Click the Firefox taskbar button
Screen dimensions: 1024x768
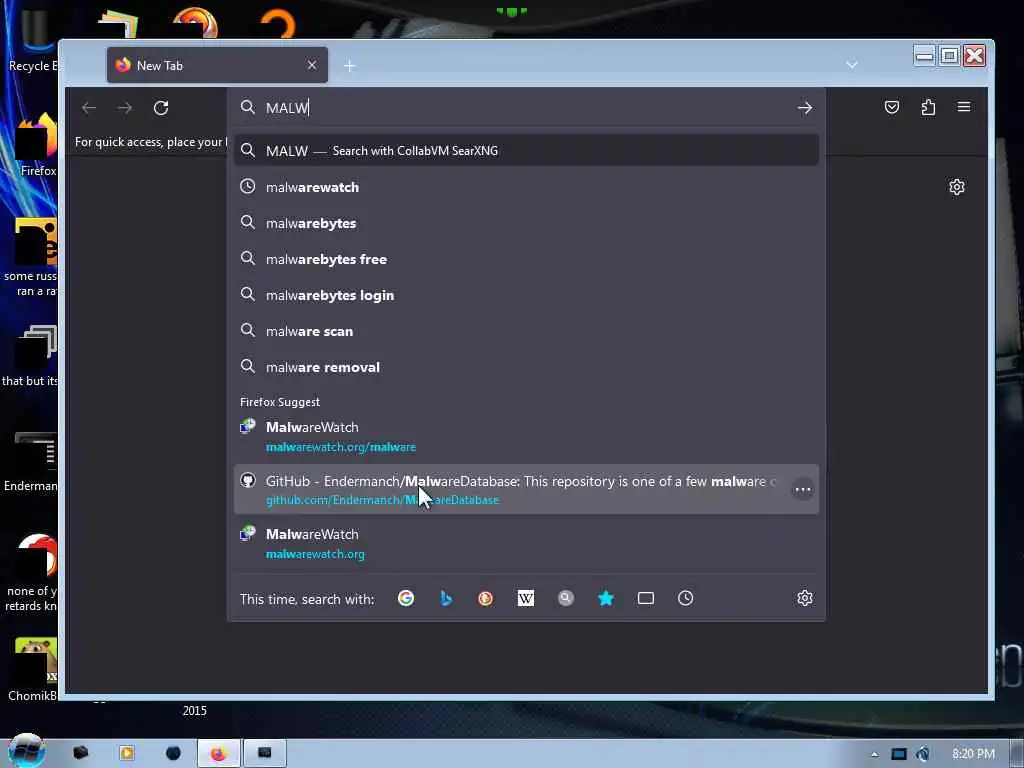[x=218, y=754]
